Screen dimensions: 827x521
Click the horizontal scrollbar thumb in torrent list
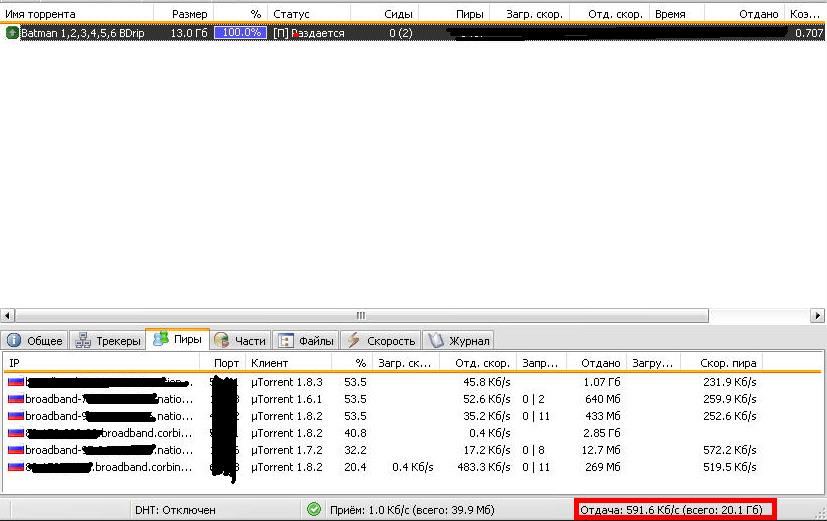[x=361, y=315]
